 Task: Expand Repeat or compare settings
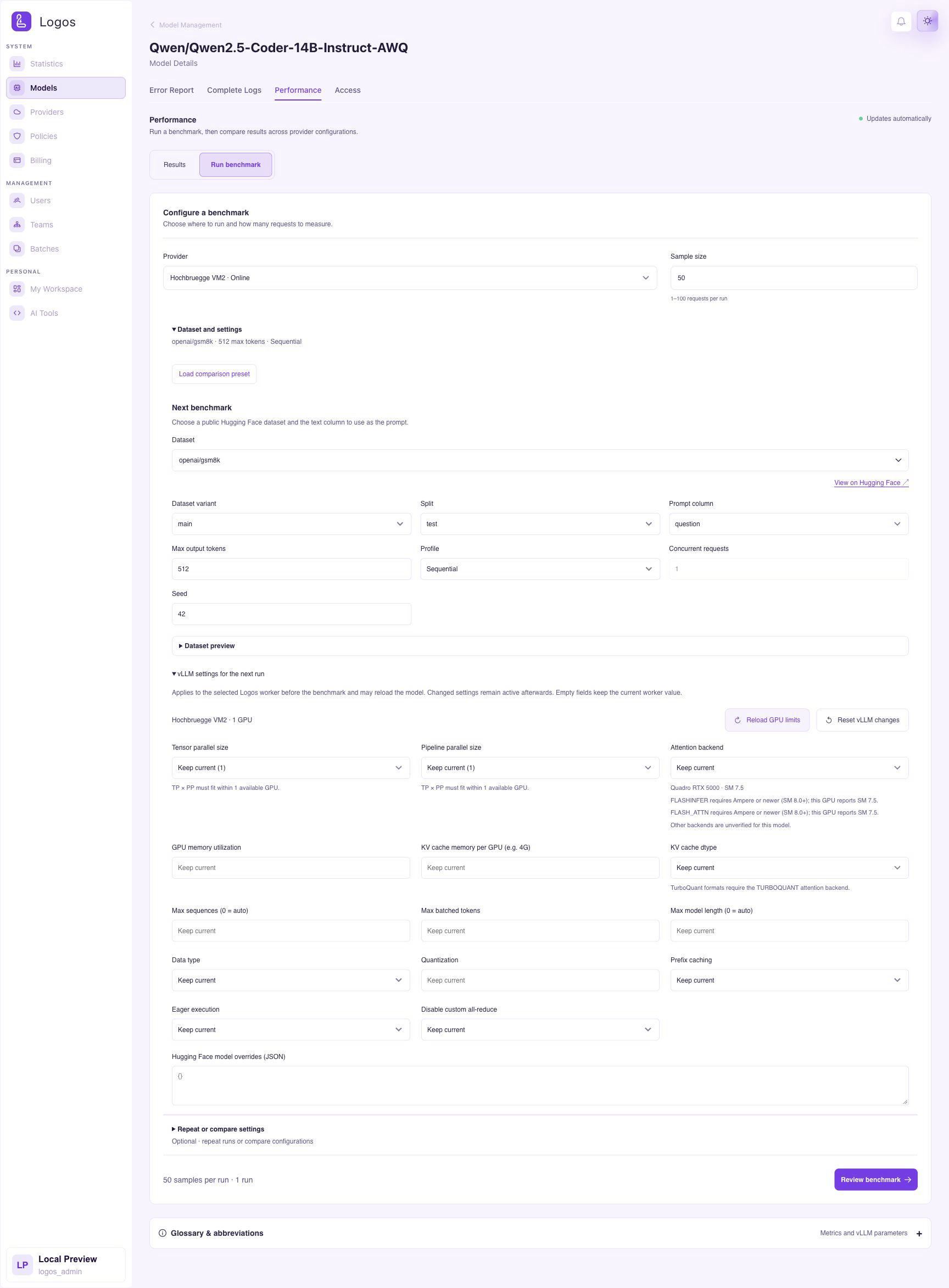pyautogui.click(x=217, y=1129)
